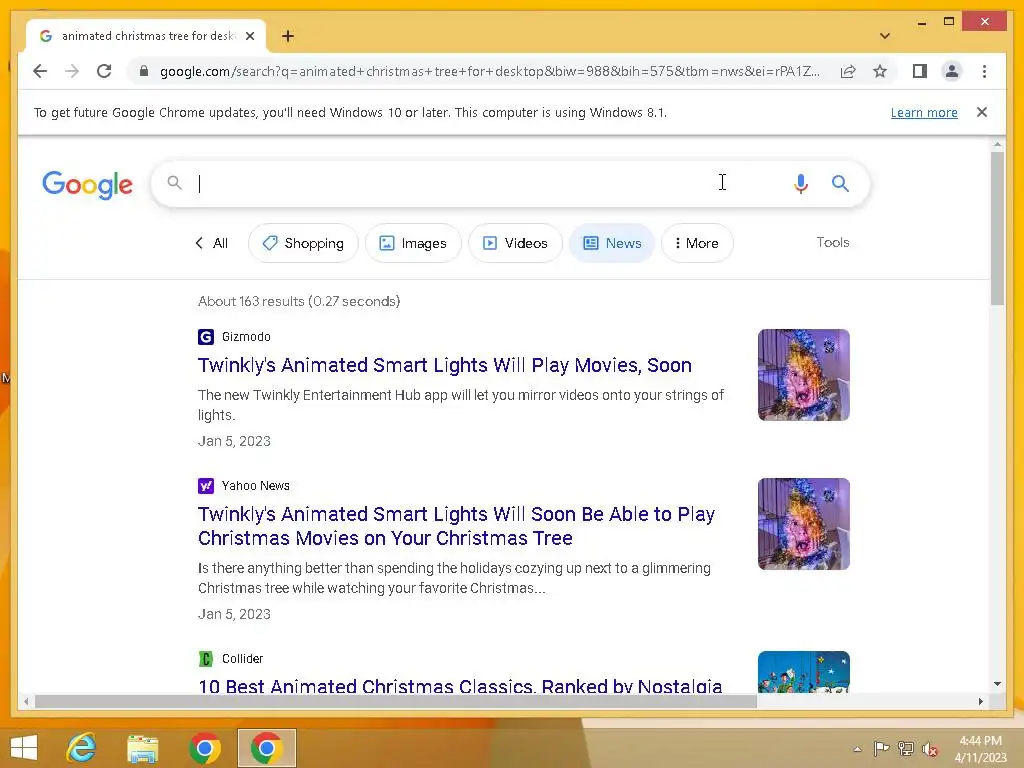Viewport: 1024px width, 768px height.
Task: Click the scroll down arrow
Action: (x=997, y=684)
